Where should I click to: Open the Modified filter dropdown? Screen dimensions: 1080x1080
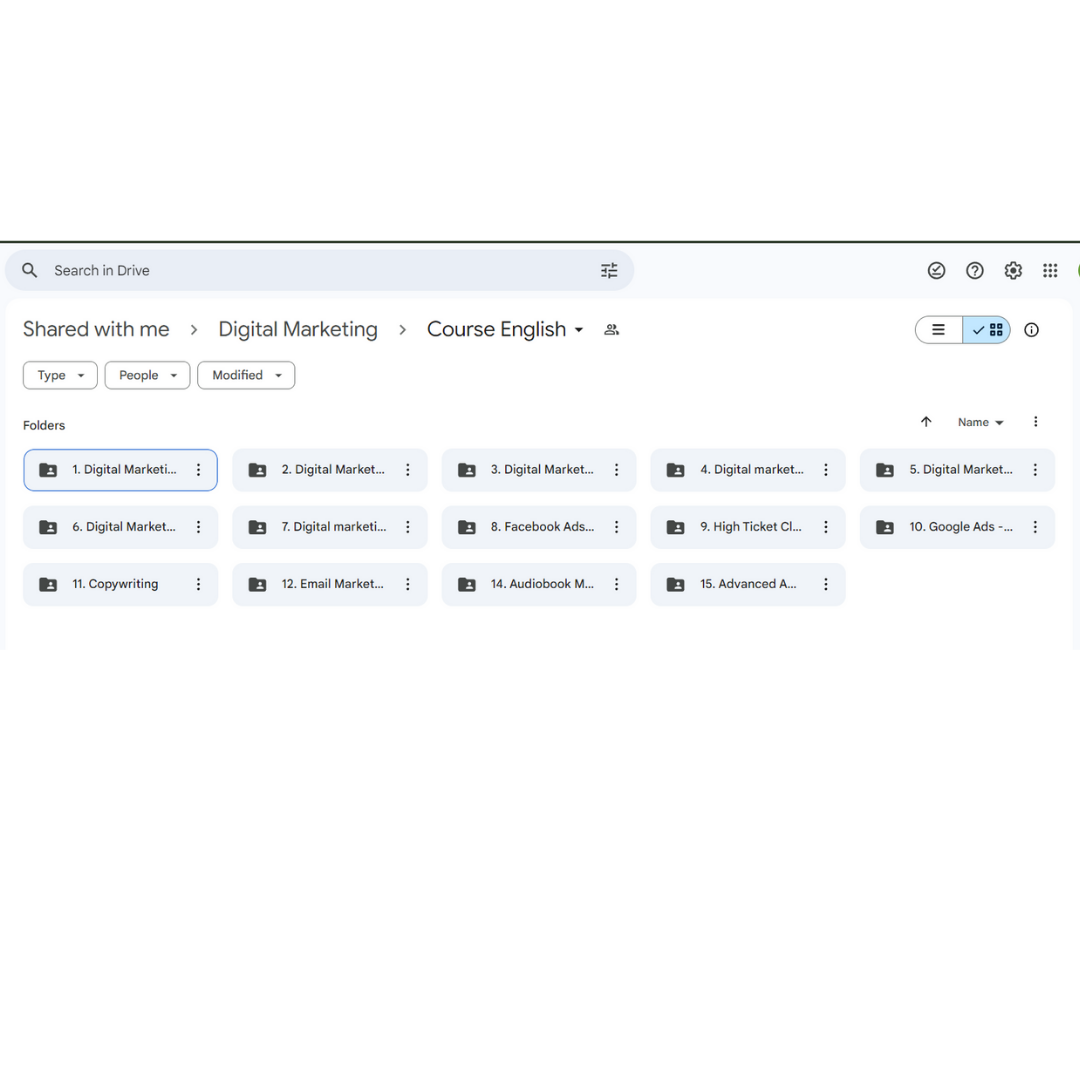coord(246,375)
